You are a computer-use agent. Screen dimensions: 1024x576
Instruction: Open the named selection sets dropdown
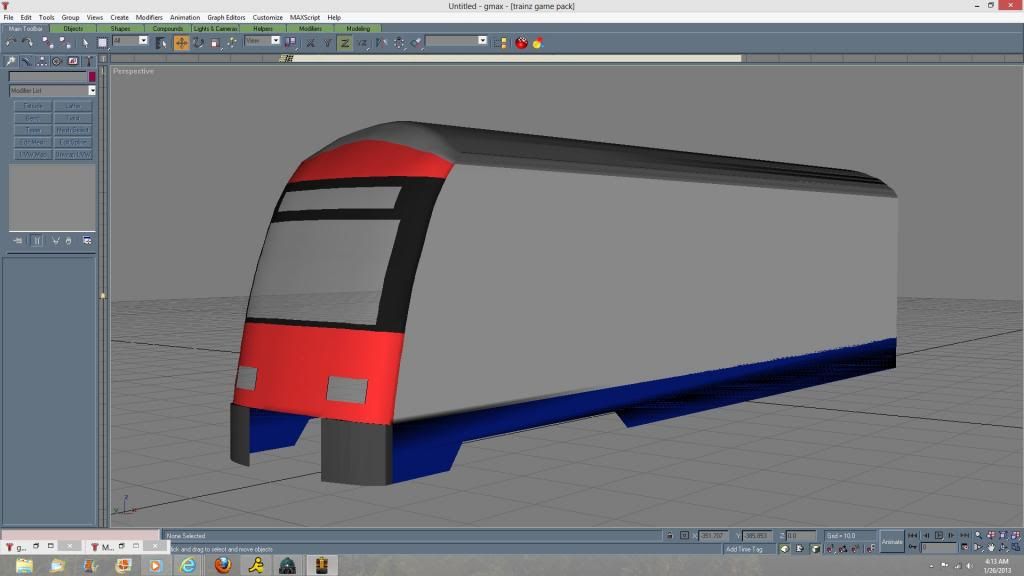[x=483, y=40]
